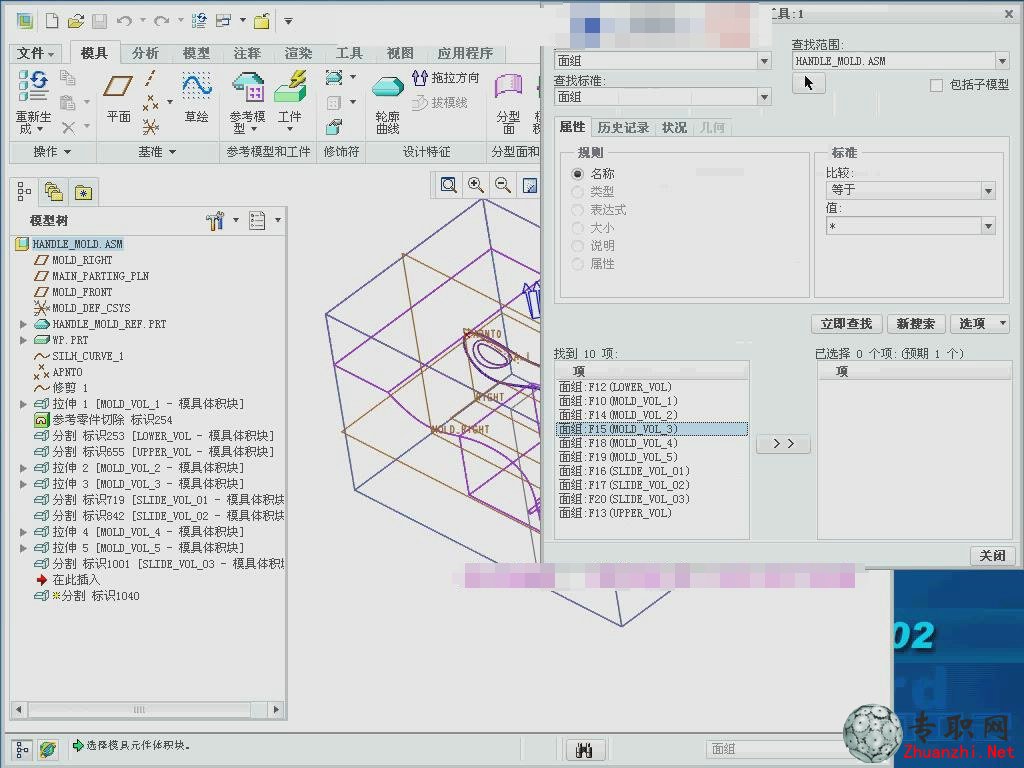Select MAIN_PARTING_PLN in model tree
Image resolution: width=1024 pixels, height=768 pixels.
pyautogui.click(x=100, y=276)
